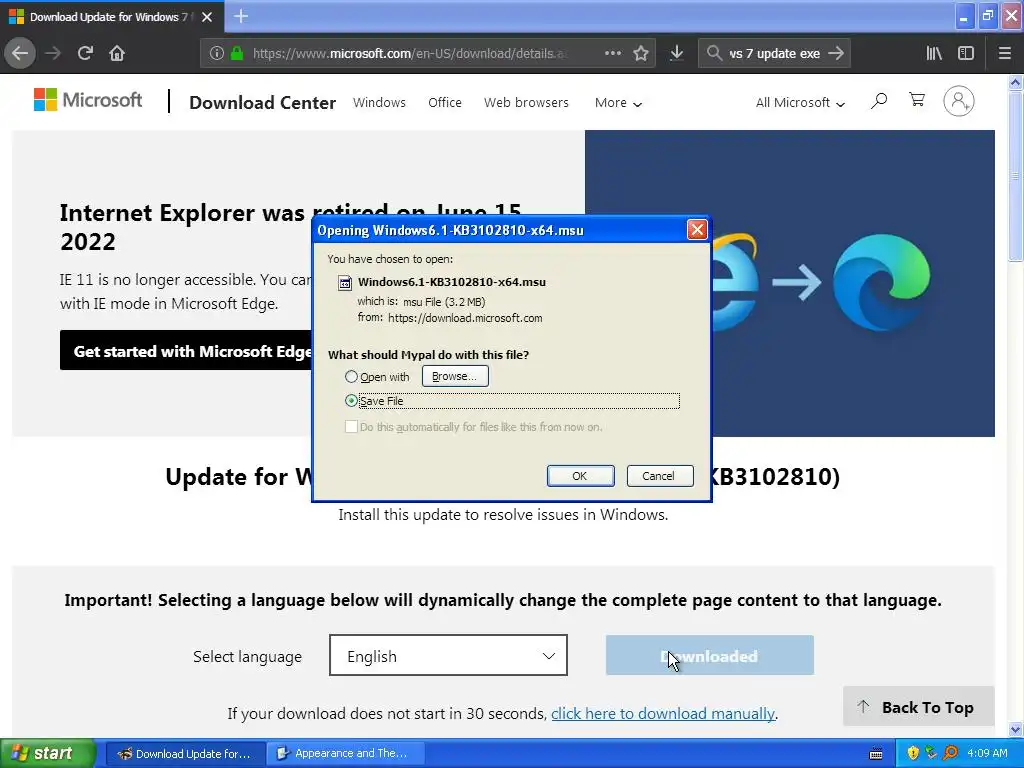
Task: Submit search with the go arrow
Action: [836, 53]
